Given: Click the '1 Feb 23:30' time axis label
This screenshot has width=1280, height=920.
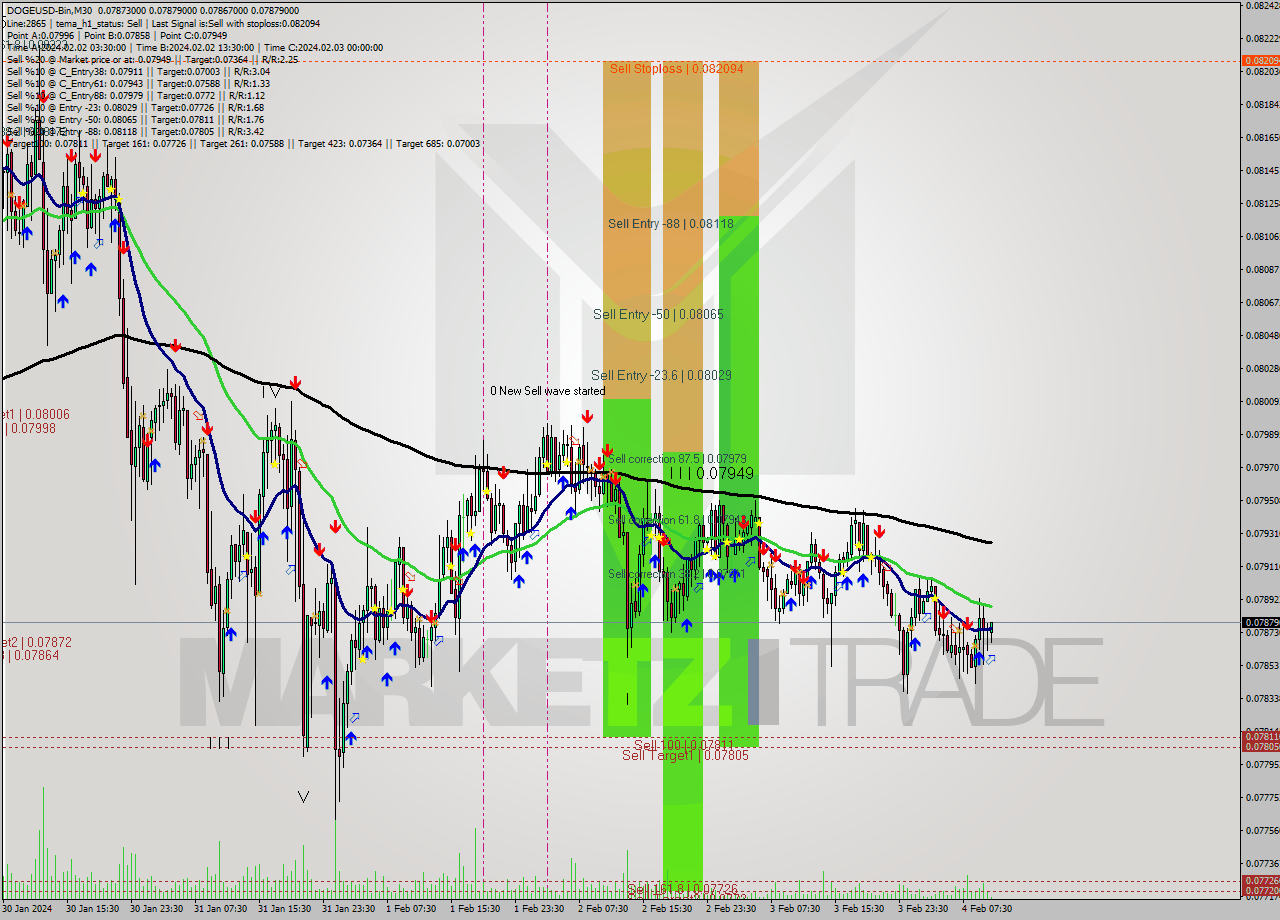Looking at the screenshot, I should tap(539, 909).
